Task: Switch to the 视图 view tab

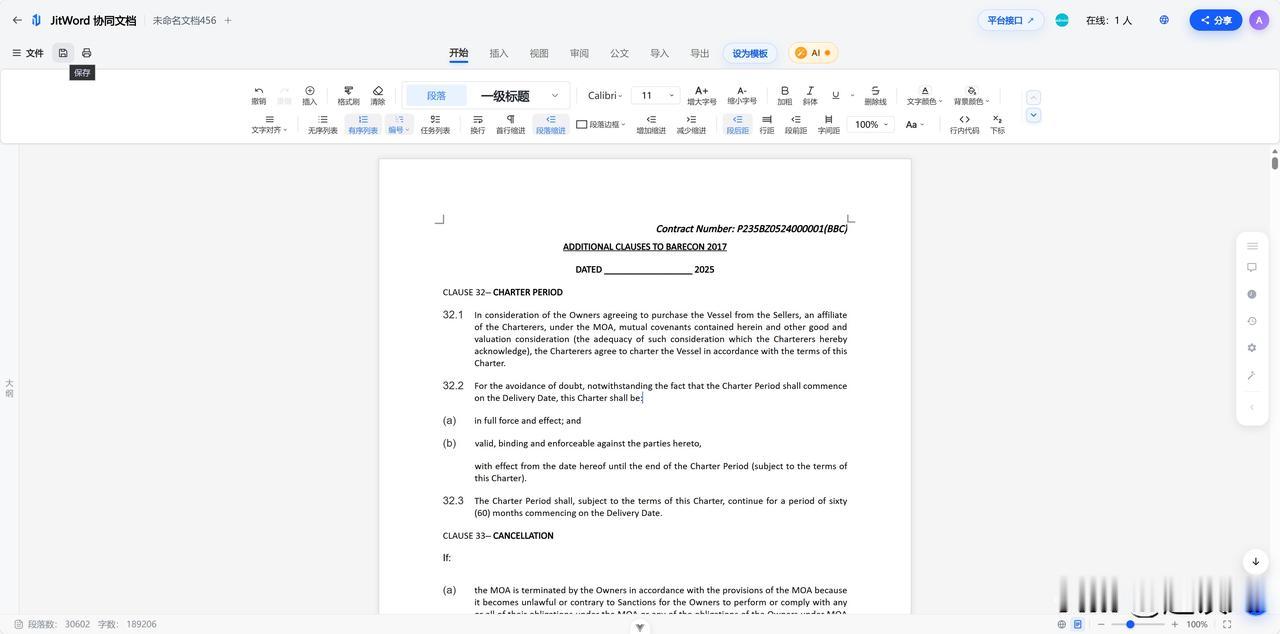Action: click(x=539, y=53)
